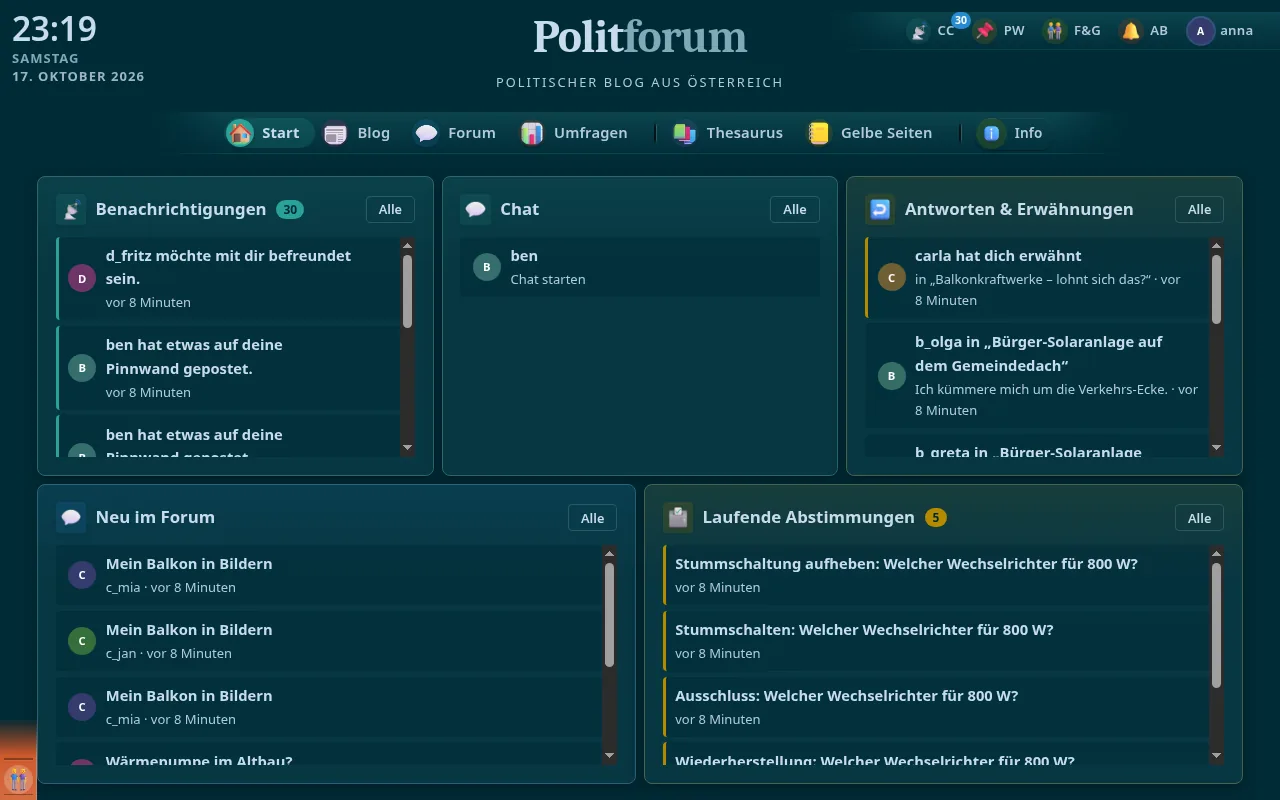This screenshot has width=1280, height=800.
Task: Open anna's profile avatar
Action: (x=1201, y=31)
